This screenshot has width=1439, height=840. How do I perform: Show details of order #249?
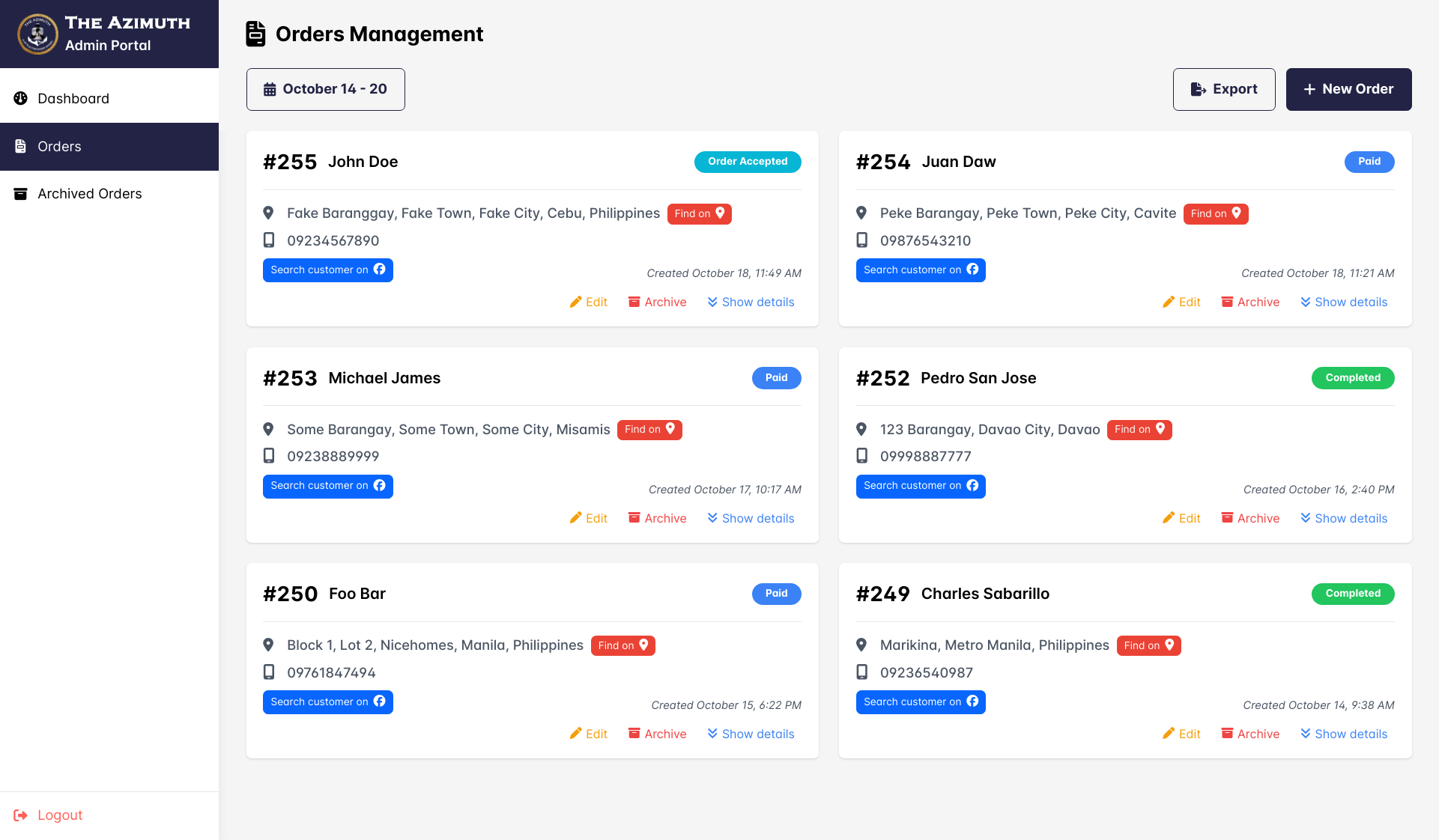pos(1344,734)
